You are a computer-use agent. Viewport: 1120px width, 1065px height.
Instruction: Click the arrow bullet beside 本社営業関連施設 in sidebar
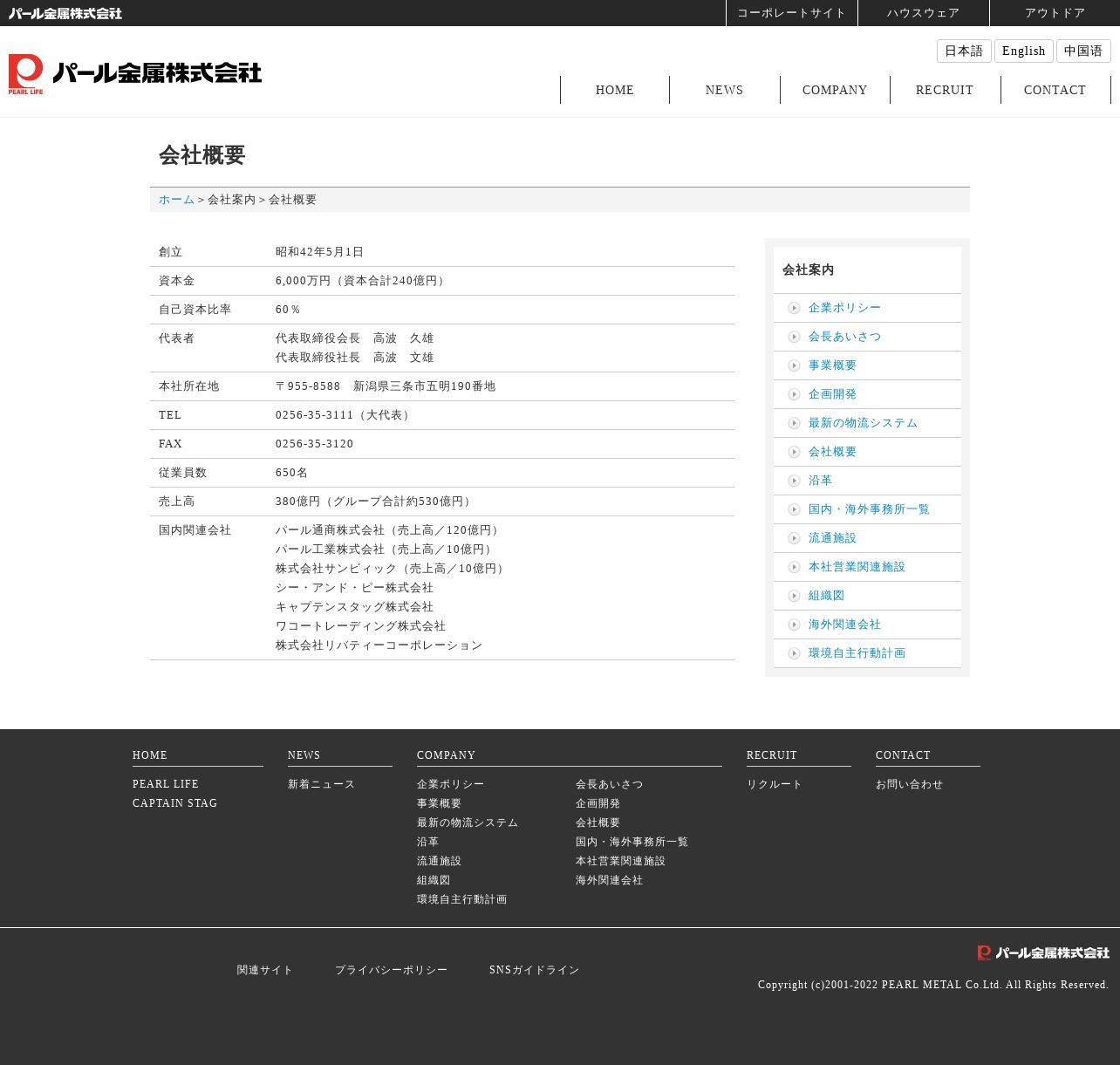794,567
